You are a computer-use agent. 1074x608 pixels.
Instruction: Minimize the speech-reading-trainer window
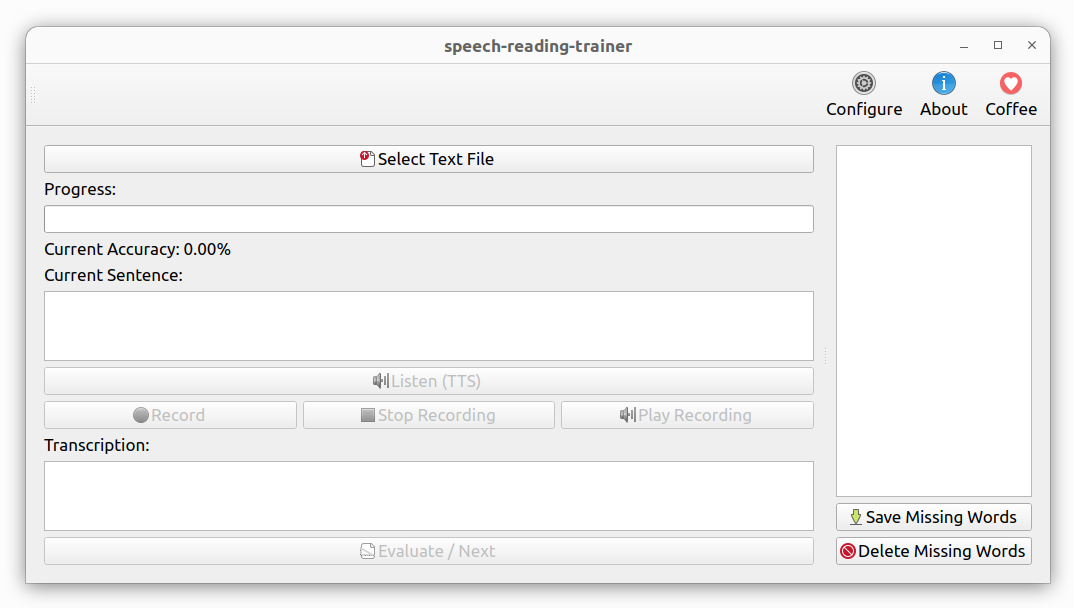click(x=964, y=45)
